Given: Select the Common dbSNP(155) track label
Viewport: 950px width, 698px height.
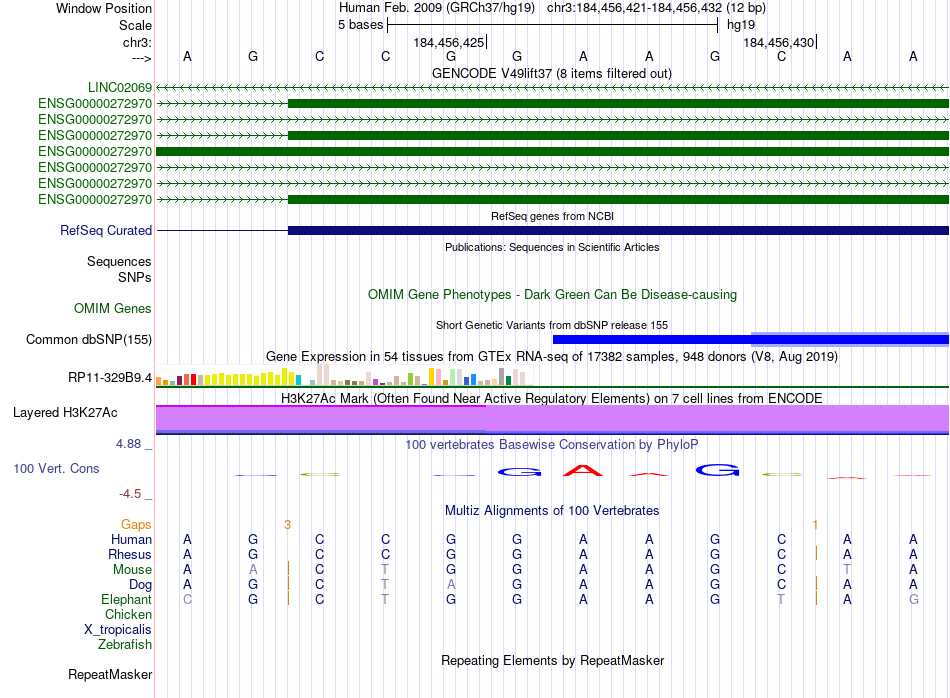Looking at the screenshot, I should (89, 339).
